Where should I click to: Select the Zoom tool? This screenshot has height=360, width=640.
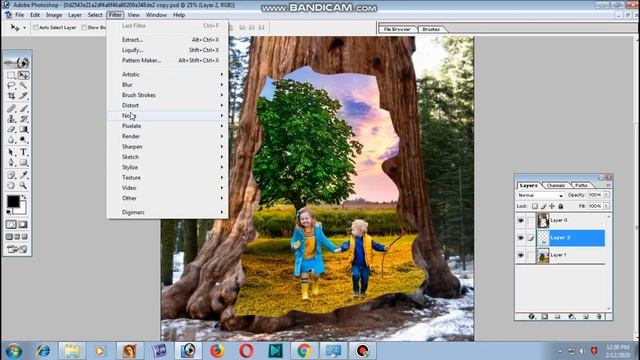[x=23, y=186]
